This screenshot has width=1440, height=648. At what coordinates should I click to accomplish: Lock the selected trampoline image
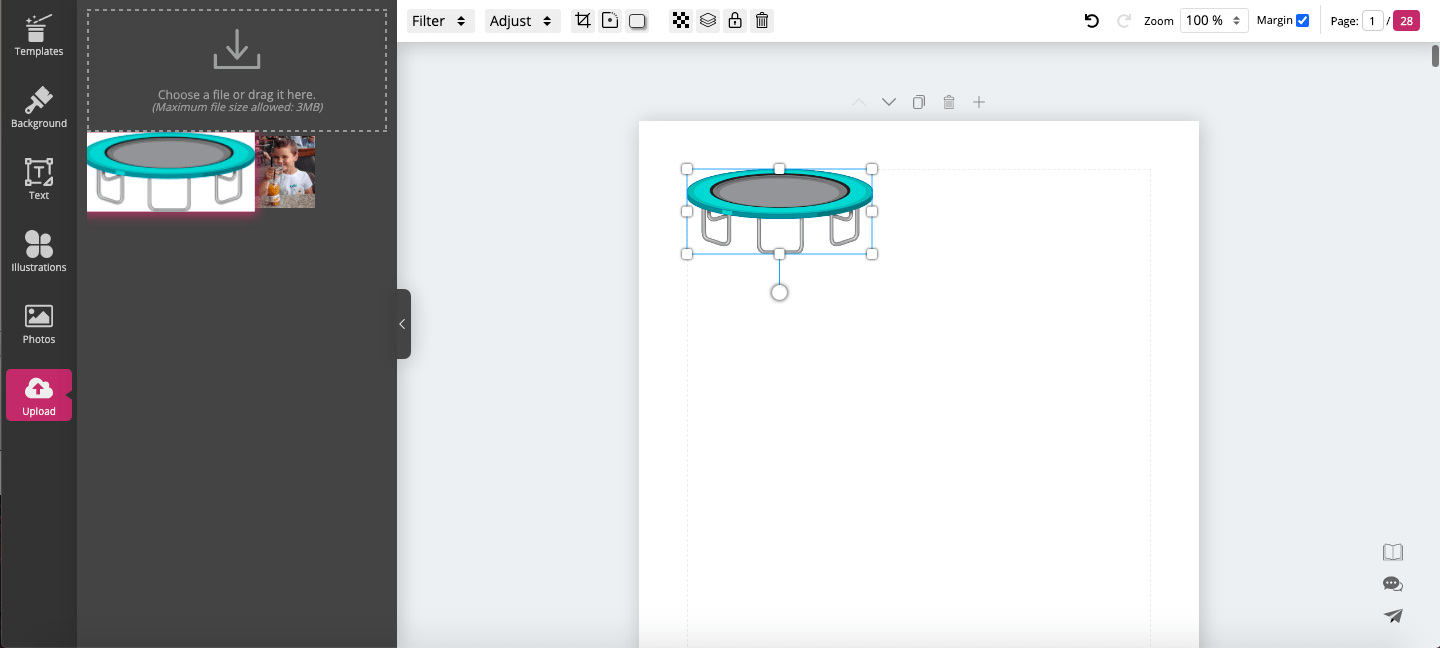click(x=735, y=20)
